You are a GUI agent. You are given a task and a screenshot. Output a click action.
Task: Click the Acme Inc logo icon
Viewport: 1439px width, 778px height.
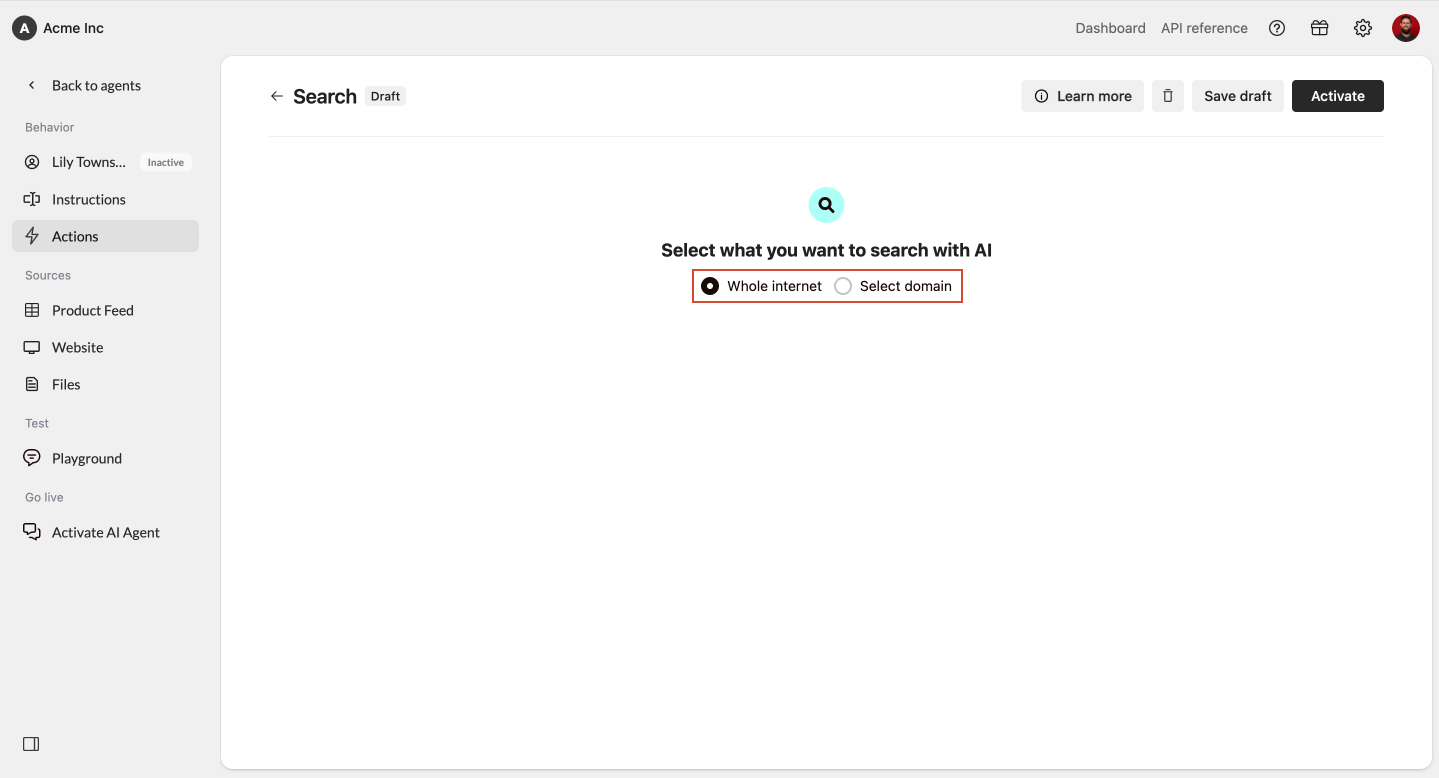pos(24,28)
